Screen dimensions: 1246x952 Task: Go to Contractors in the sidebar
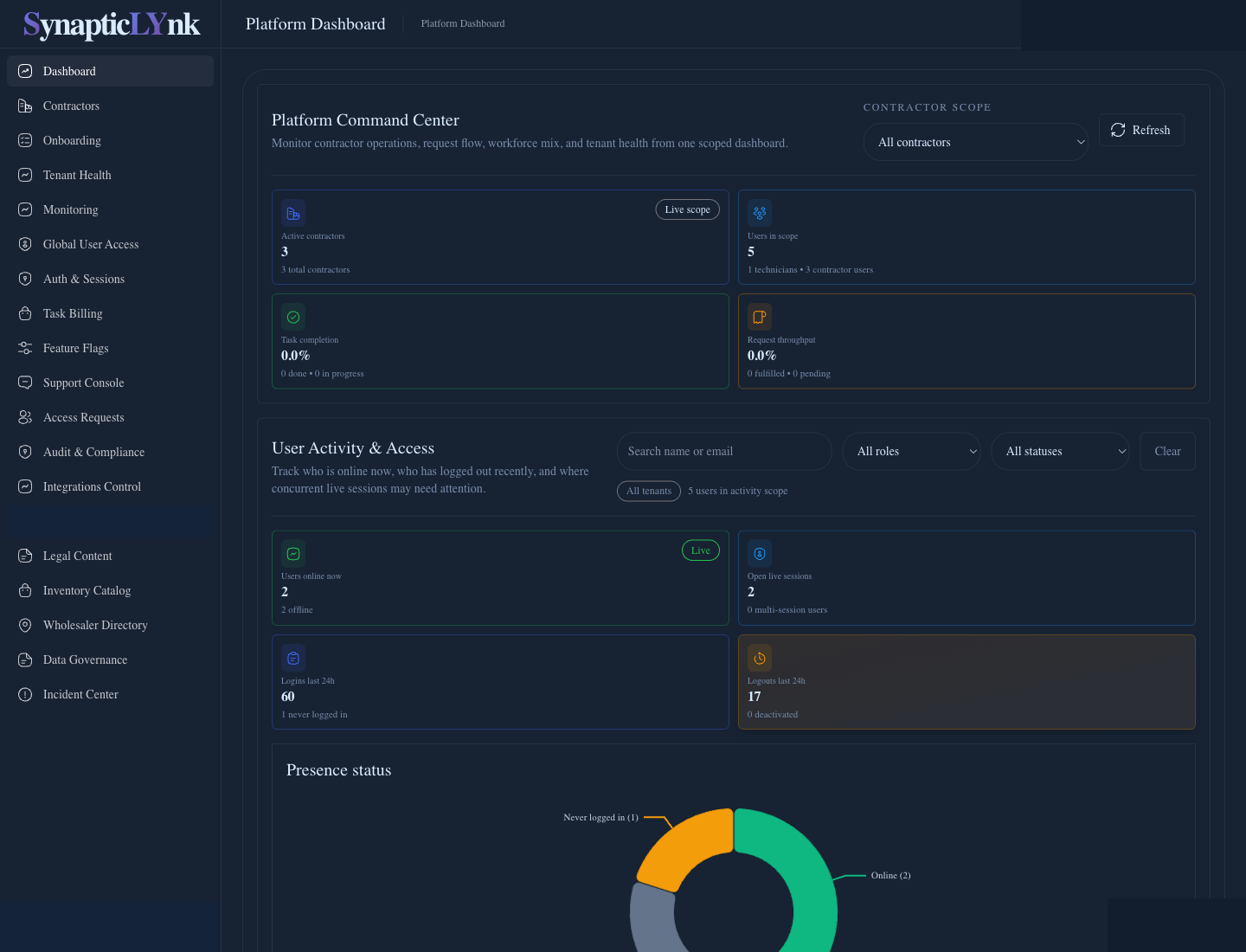[x=110, y=106]
